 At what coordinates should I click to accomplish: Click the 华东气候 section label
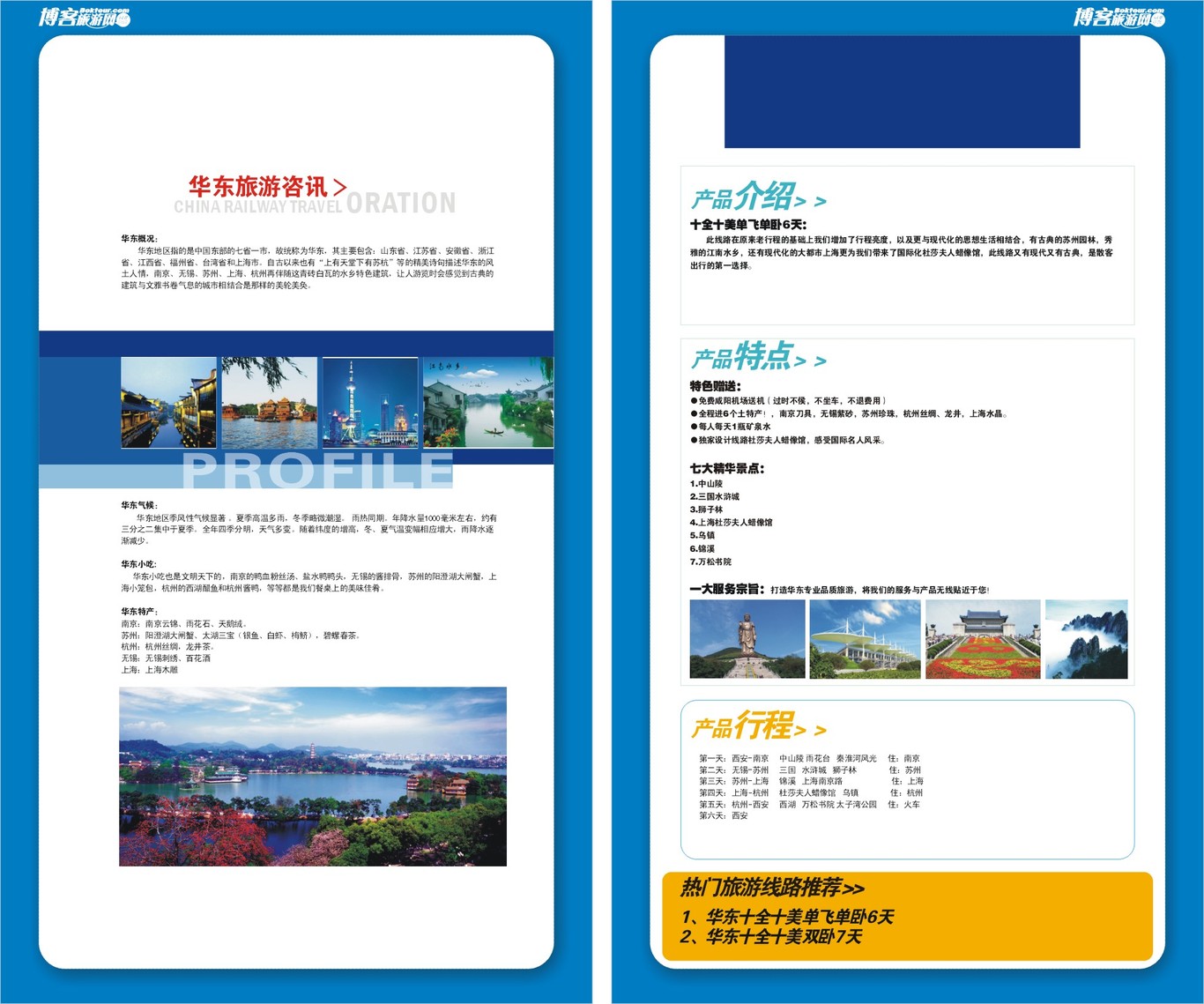pos(139,506)
